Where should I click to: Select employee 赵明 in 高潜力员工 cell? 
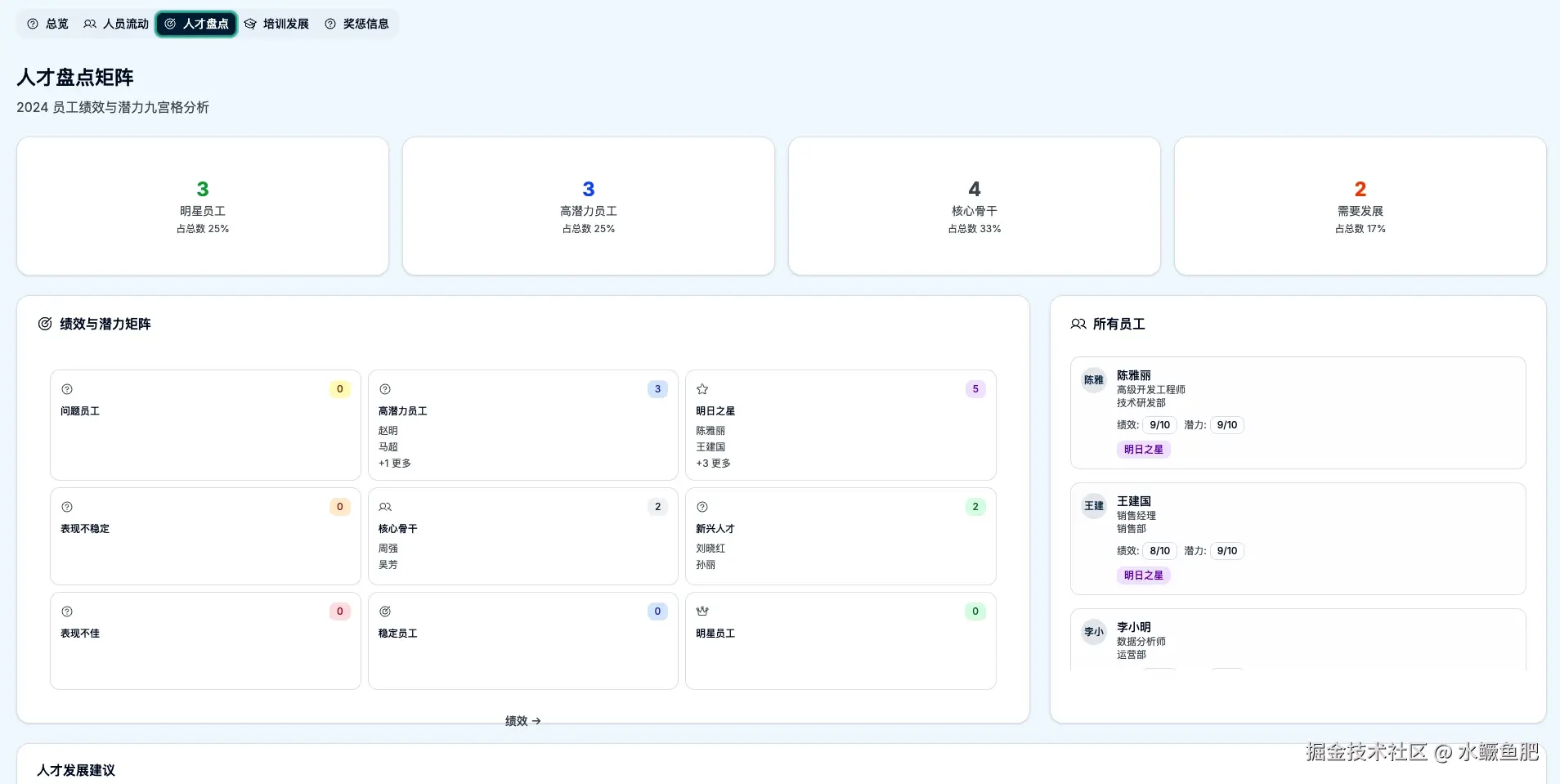388,430
